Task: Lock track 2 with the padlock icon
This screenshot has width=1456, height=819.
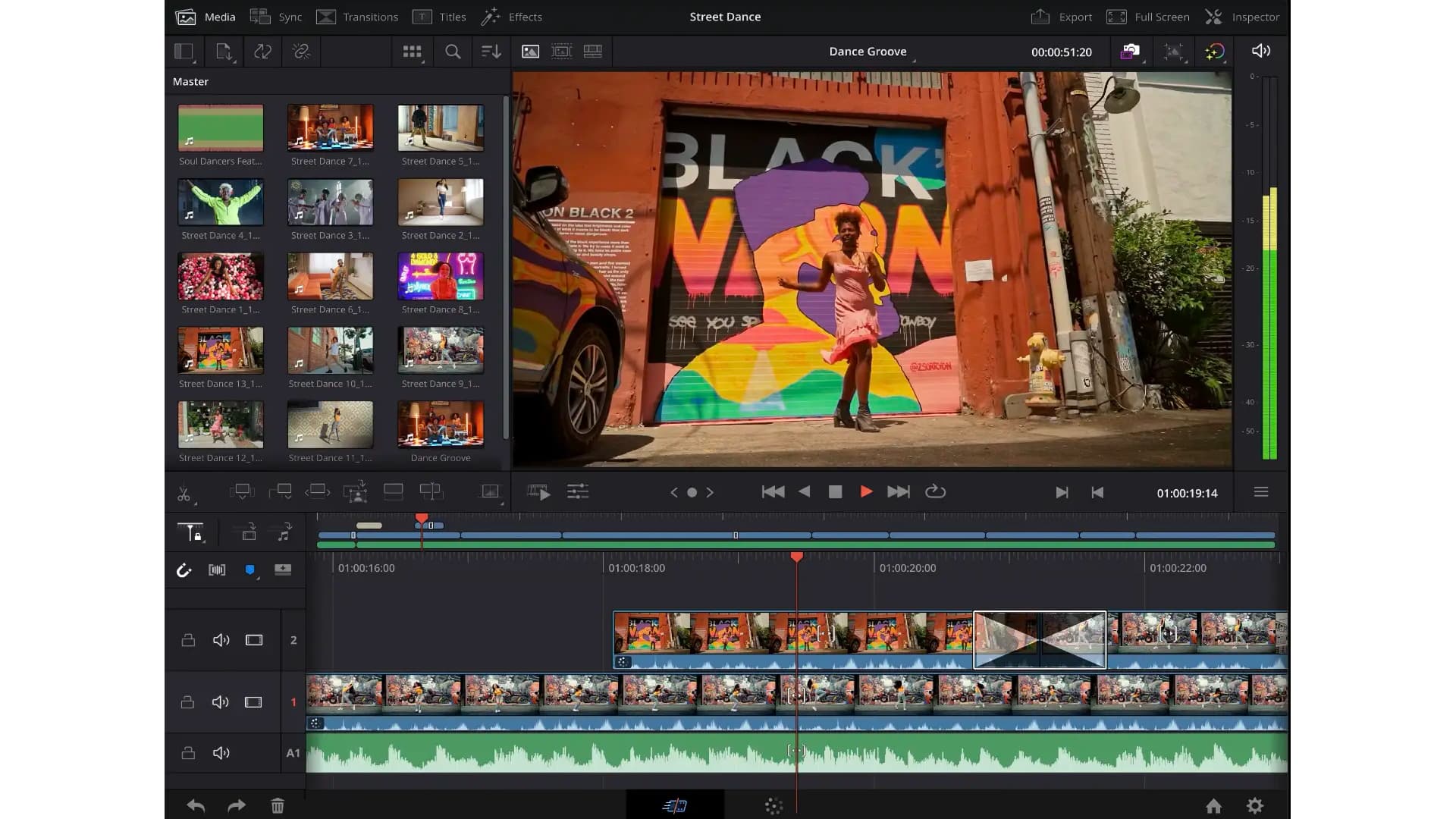Action: [188, 639]
